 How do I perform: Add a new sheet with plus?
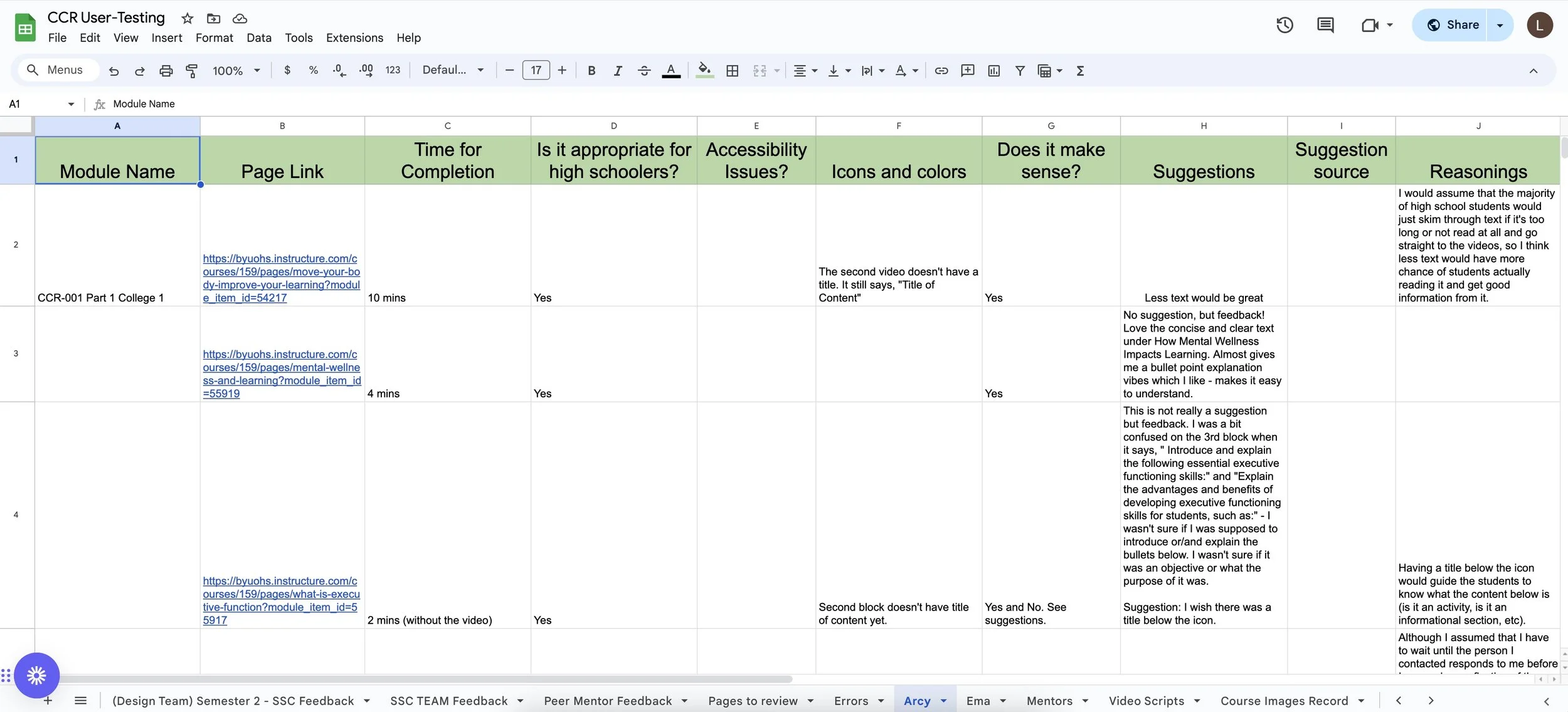pyautogui.click(x=48, y=700)
